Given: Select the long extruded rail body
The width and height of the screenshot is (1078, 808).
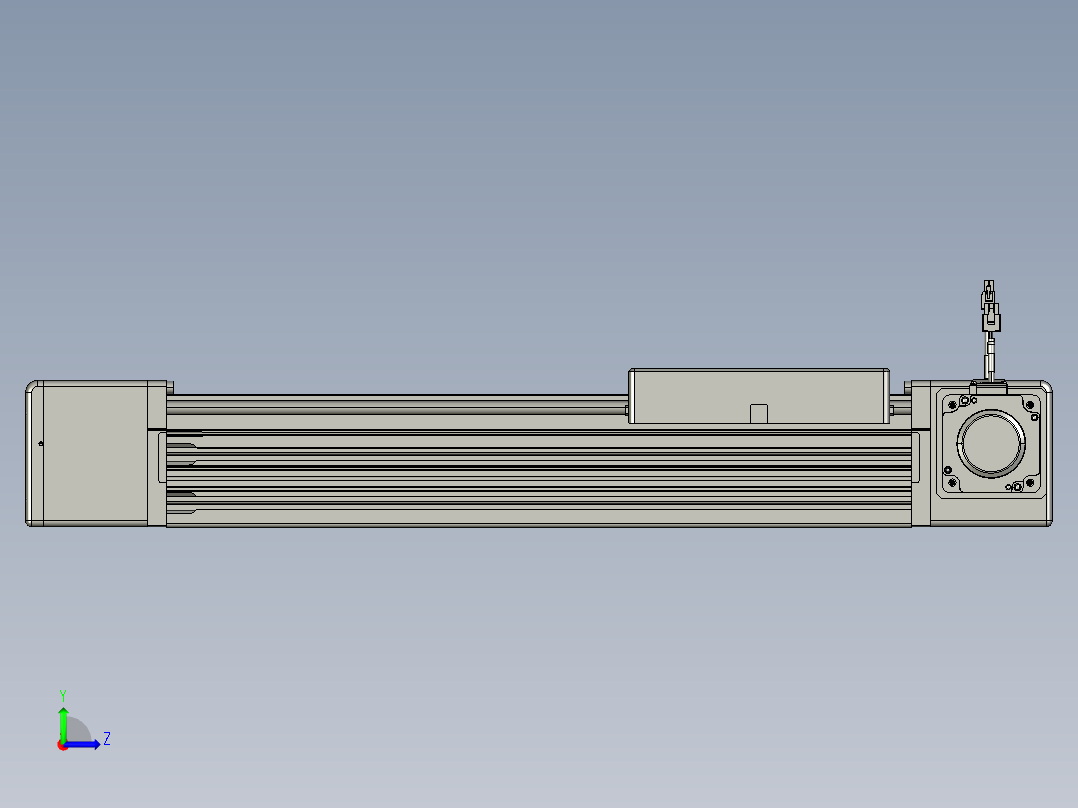Looking at the screenshot, I should 539,461.
